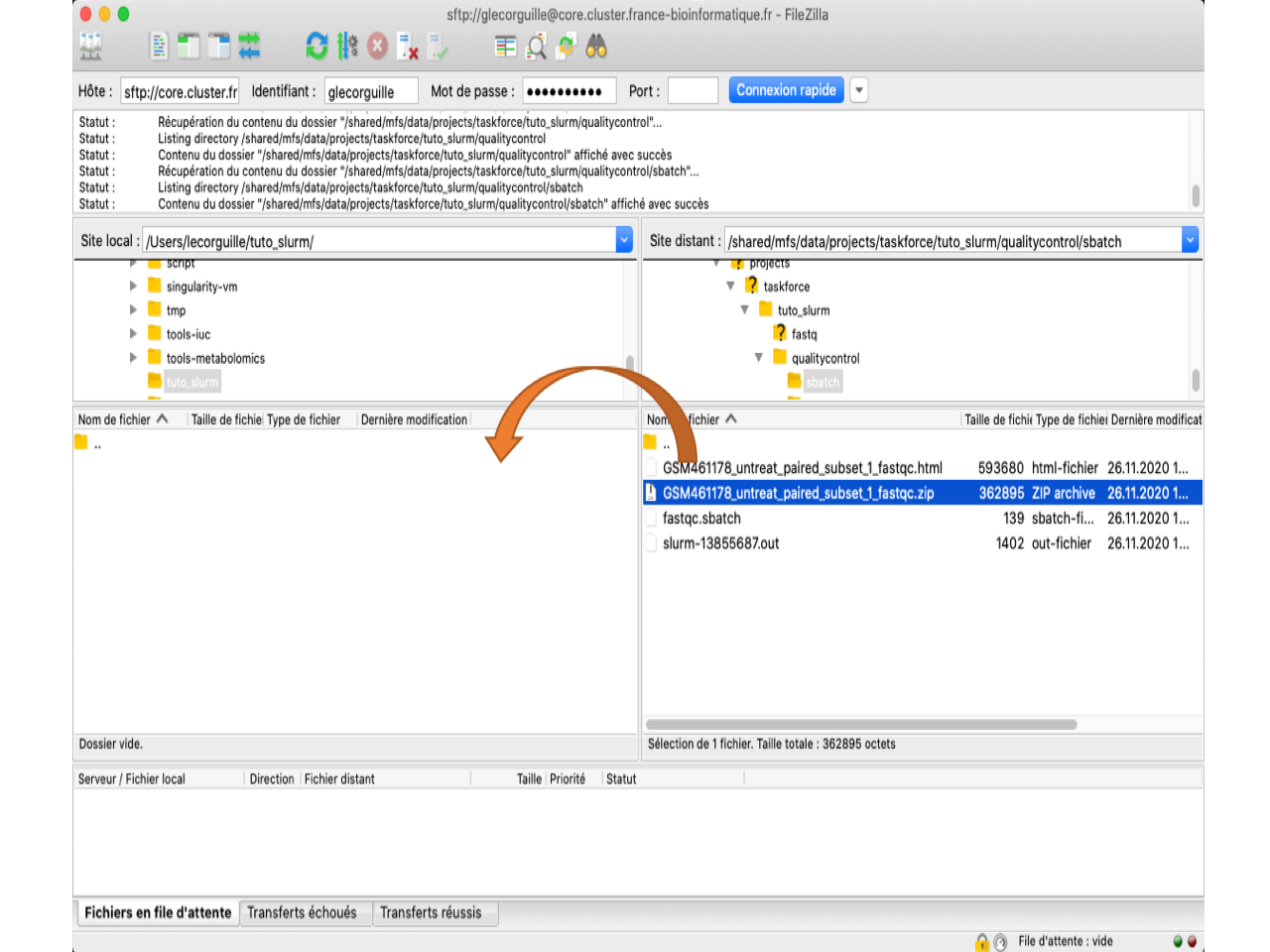Collapse the remote qualitycontrol folder
The width and height of the screenshot is (1270, 952).
[x=758, y=357]
